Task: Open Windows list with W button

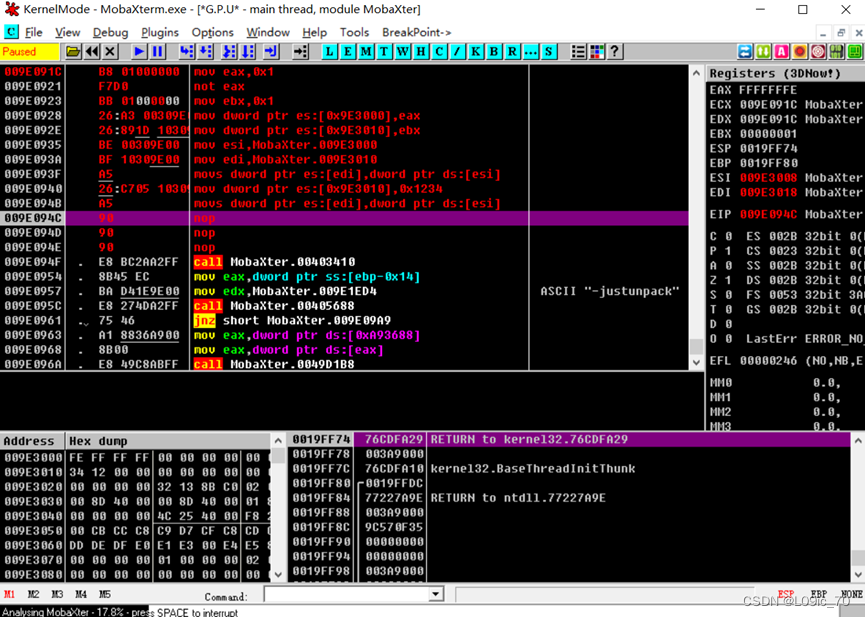Action: click(x=403, y=52)
